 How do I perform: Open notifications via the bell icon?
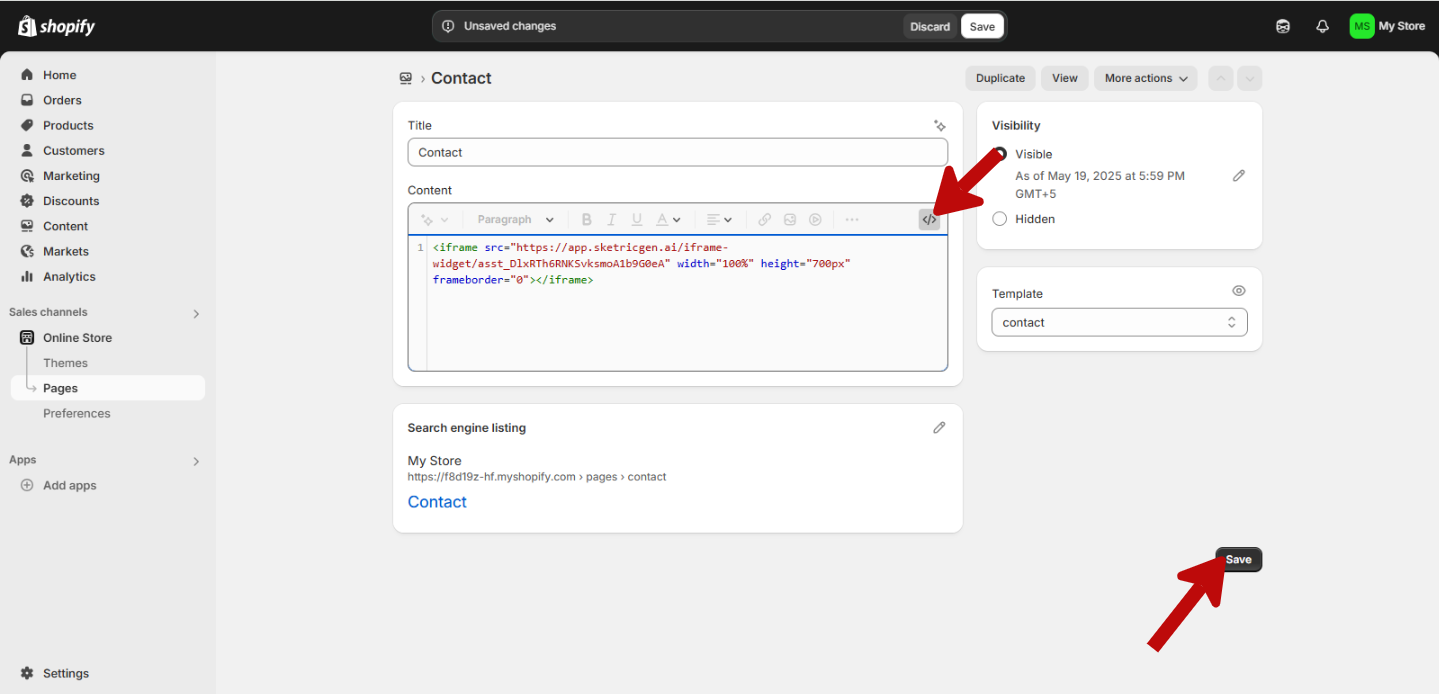[x=1322, y=25]
